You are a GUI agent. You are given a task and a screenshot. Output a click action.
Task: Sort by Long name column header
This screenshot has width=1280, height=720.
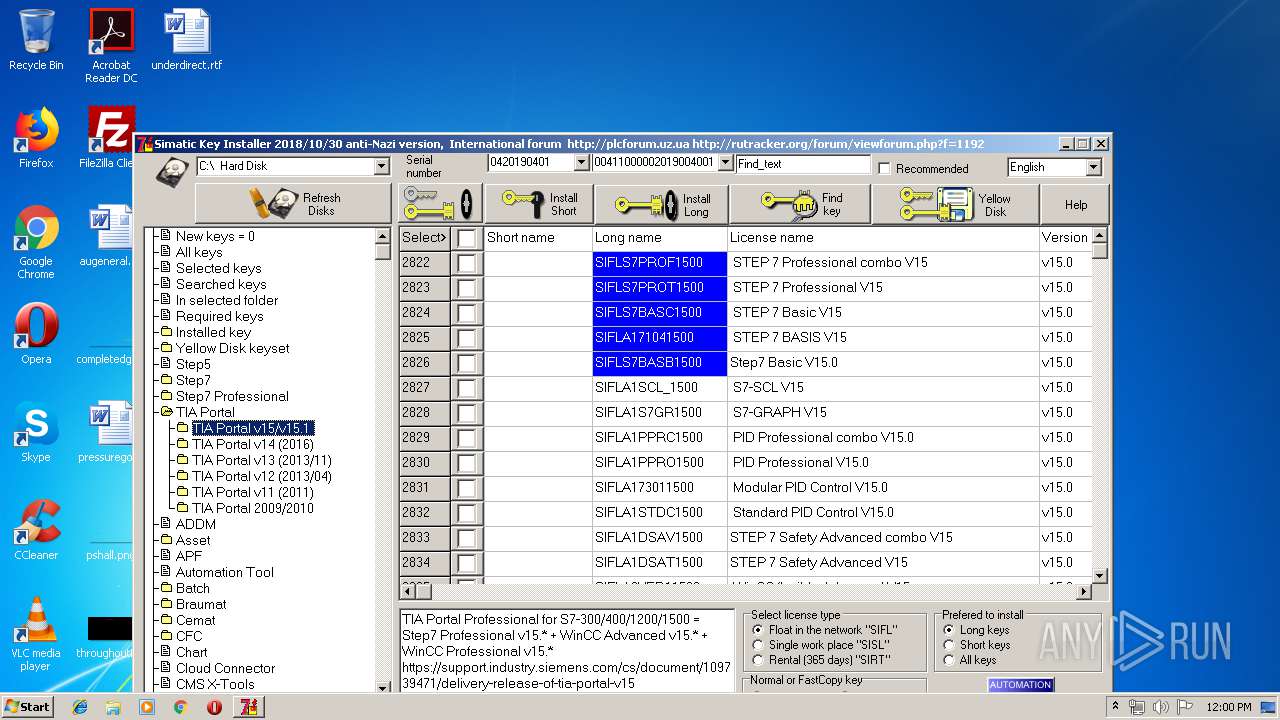[x=660, y=238]
